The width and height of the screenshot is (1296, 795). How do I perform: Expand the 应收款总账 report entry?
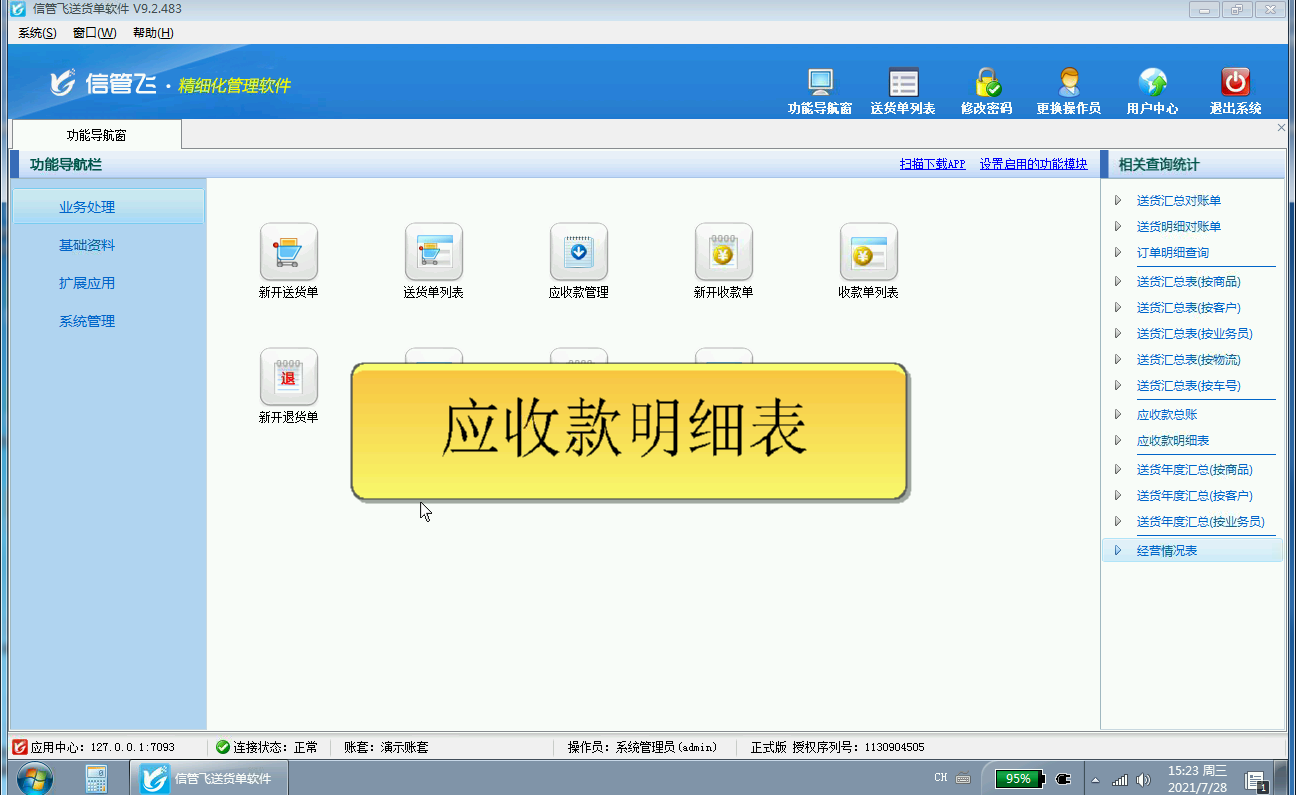pos(1166,415)
